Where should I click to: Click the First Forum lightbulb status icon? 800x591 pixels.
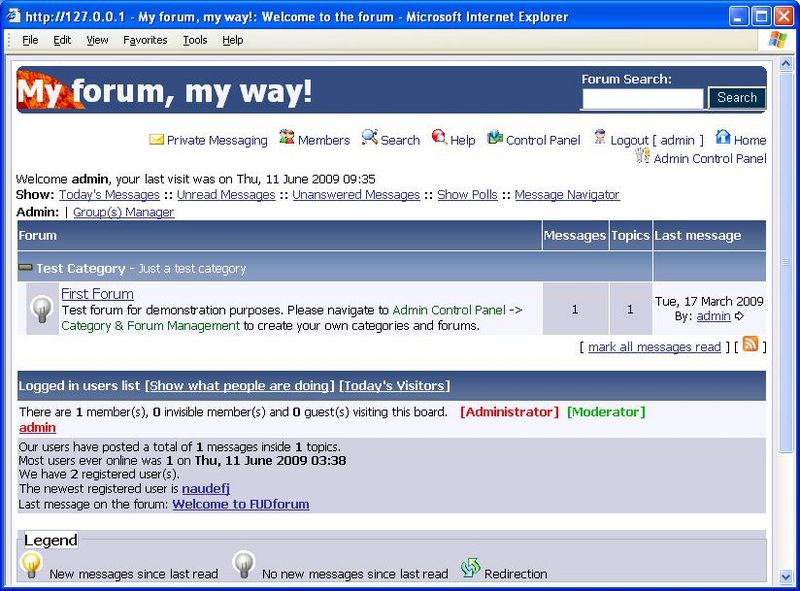pyautogui.click(x=42, y=309)
